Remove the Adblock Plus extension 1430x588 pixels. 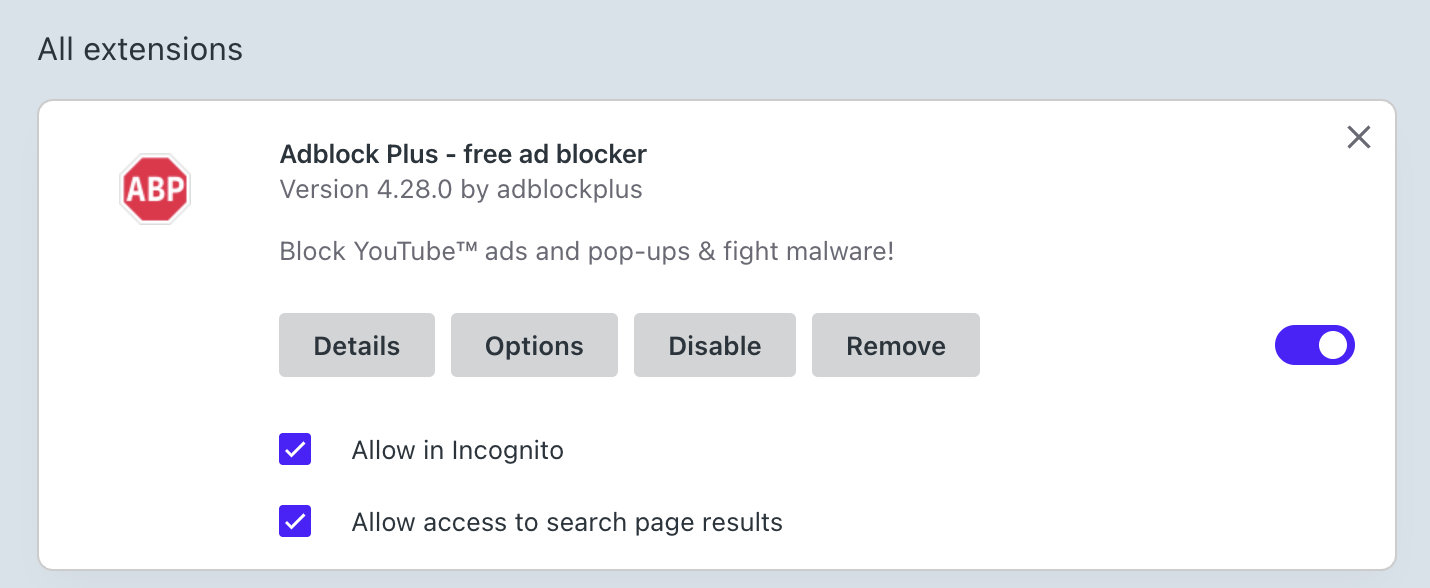tap(895, 345)
